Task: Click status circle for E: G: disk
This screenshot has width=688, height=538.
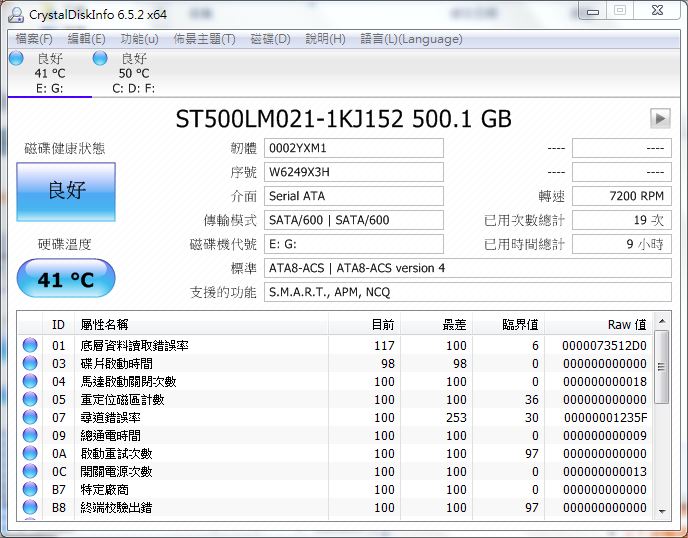Action: coord(16,58)
